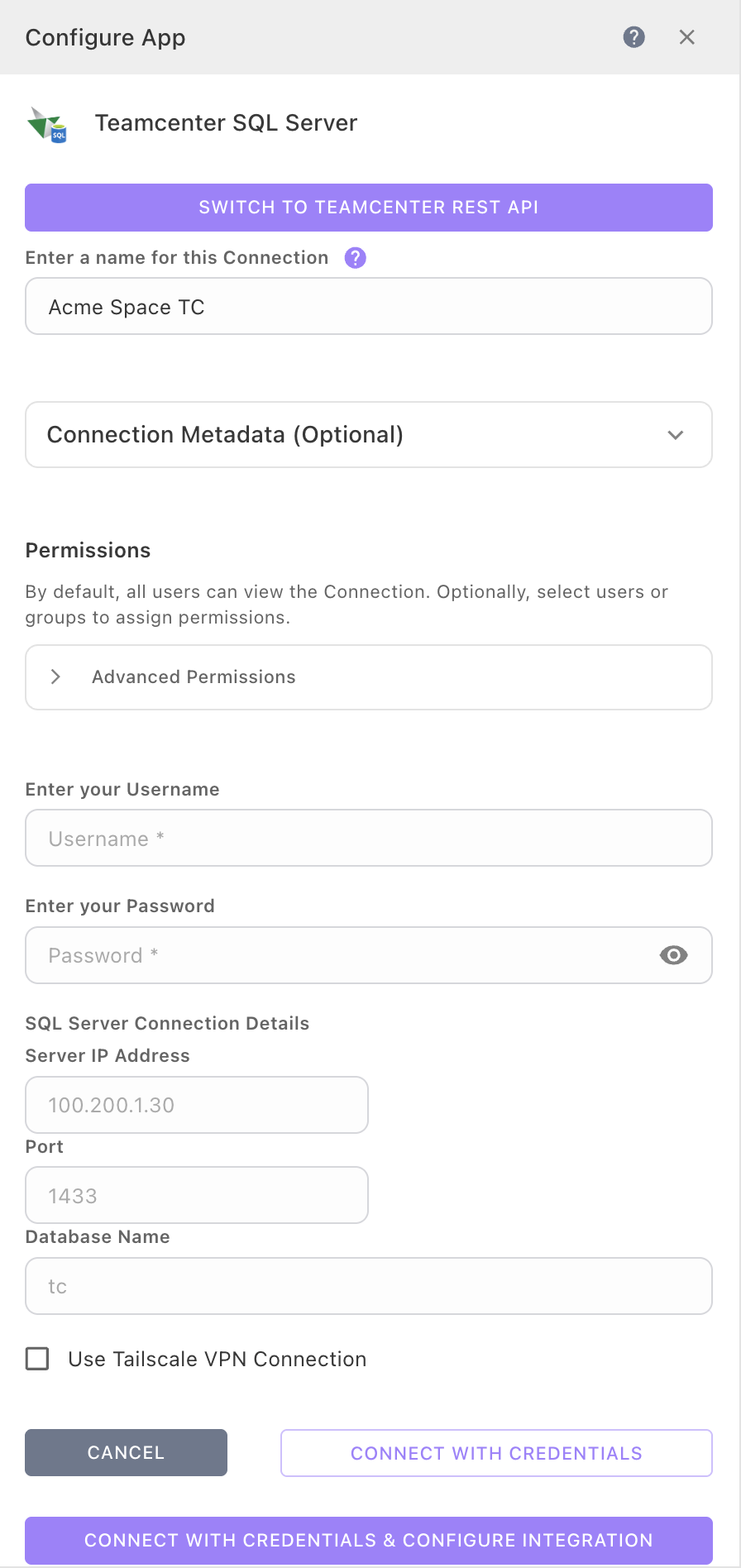Switch to Teamcenter REST API
741x1568 pixels.
tap(369, 208)
